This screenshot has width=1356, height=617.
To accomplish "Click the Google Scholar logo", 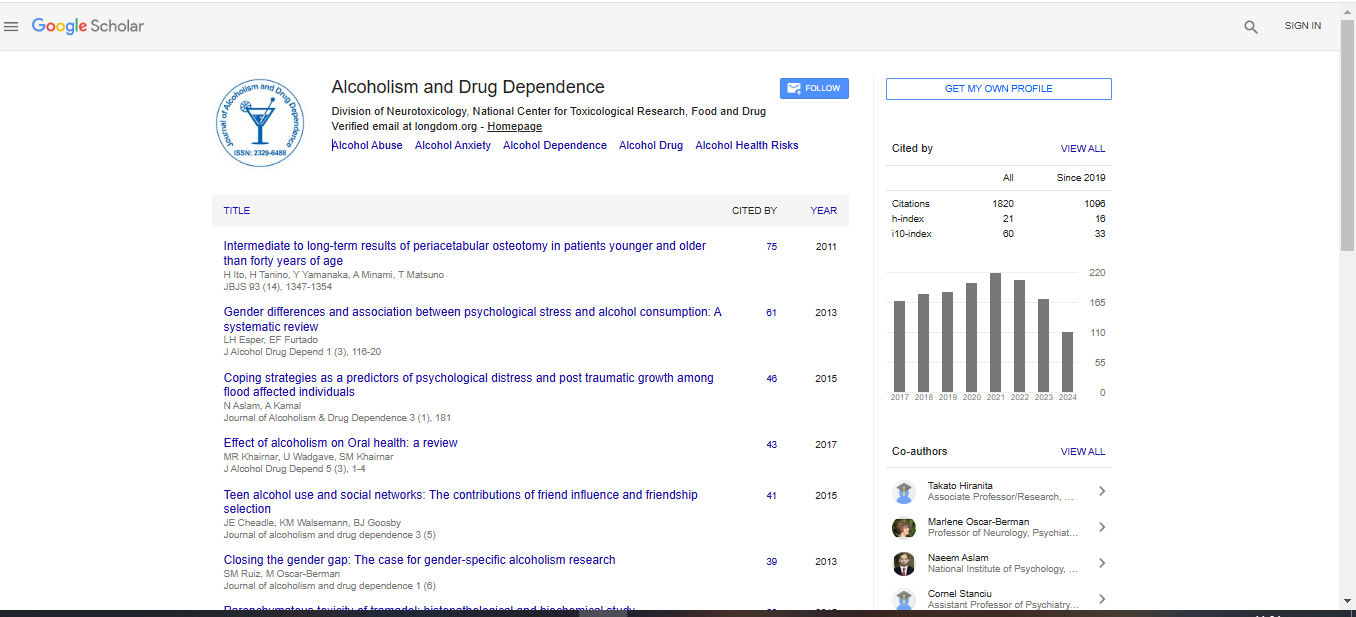I will point(88,26).
